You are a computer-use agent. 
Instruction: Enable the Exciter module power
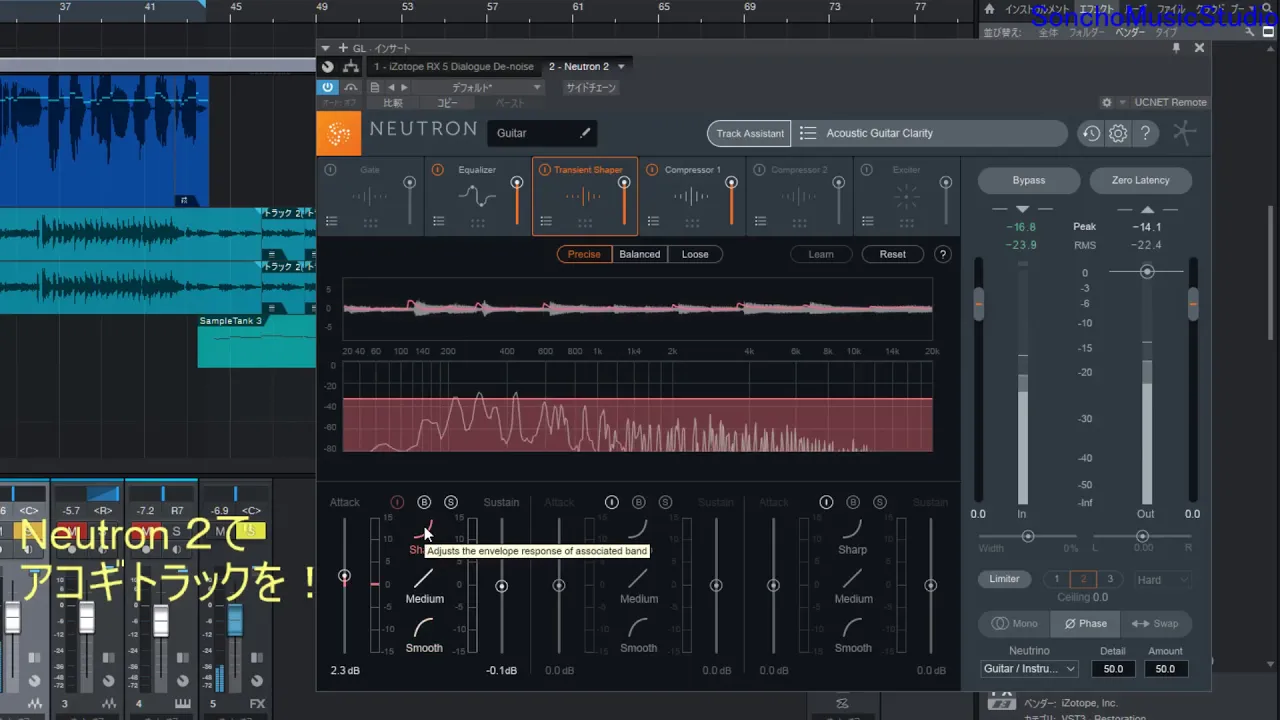tap(866, 170)
